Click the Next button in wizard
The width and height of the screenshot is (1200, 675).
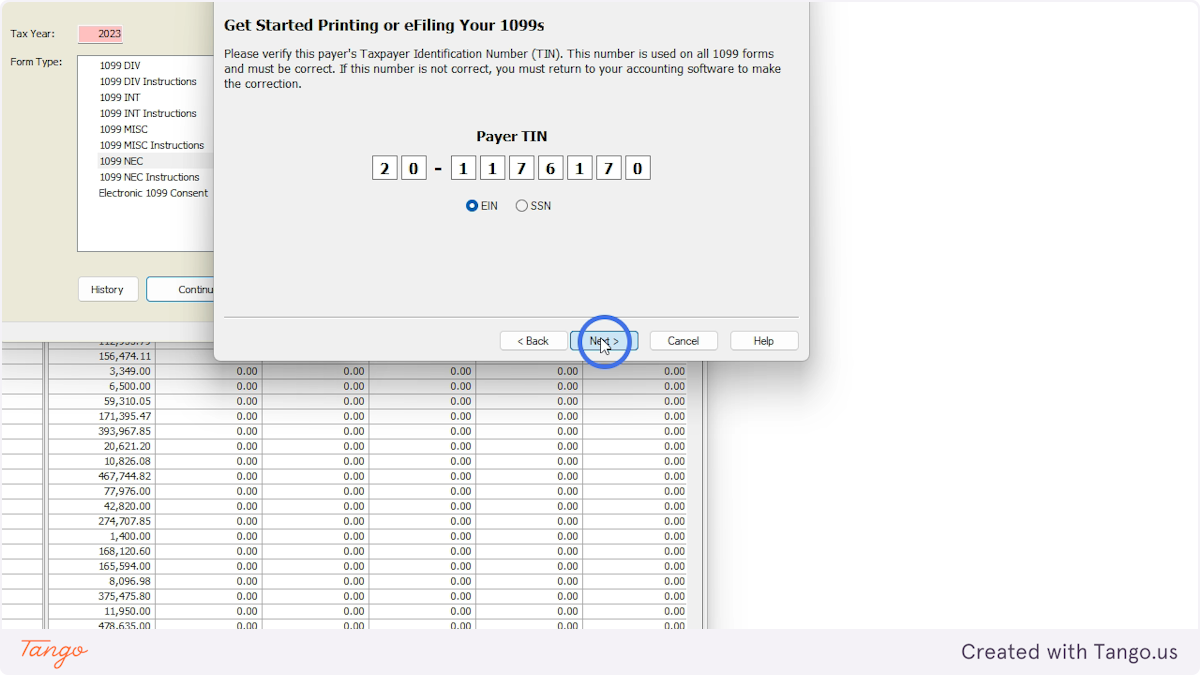[604, 341]
